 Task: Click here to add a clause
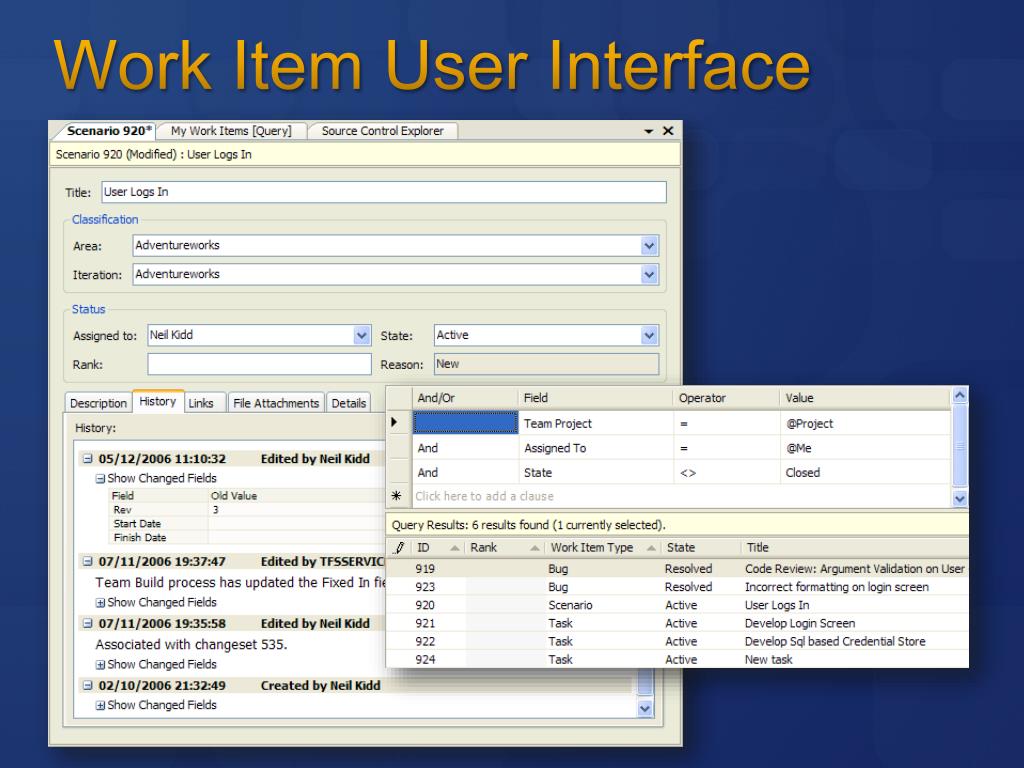[484, 496]
